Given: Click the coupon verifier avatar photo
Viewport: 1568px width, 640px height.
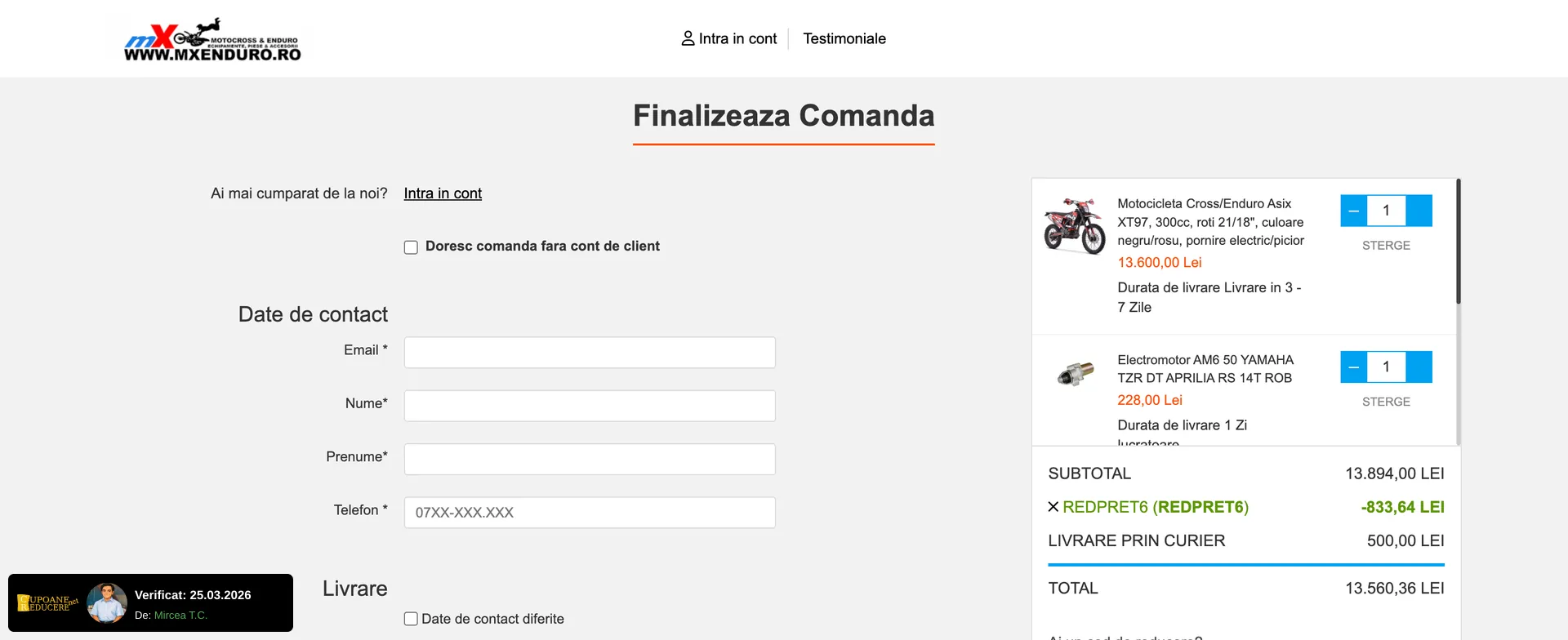Looking at the screenshot, I should click(106, 603).
